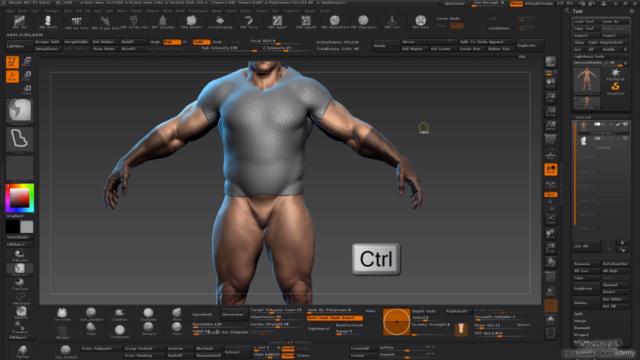Select the black secondary color swatch
This screenshot has height=360, width=640.
pyautogui.click(x=13, y=227)
